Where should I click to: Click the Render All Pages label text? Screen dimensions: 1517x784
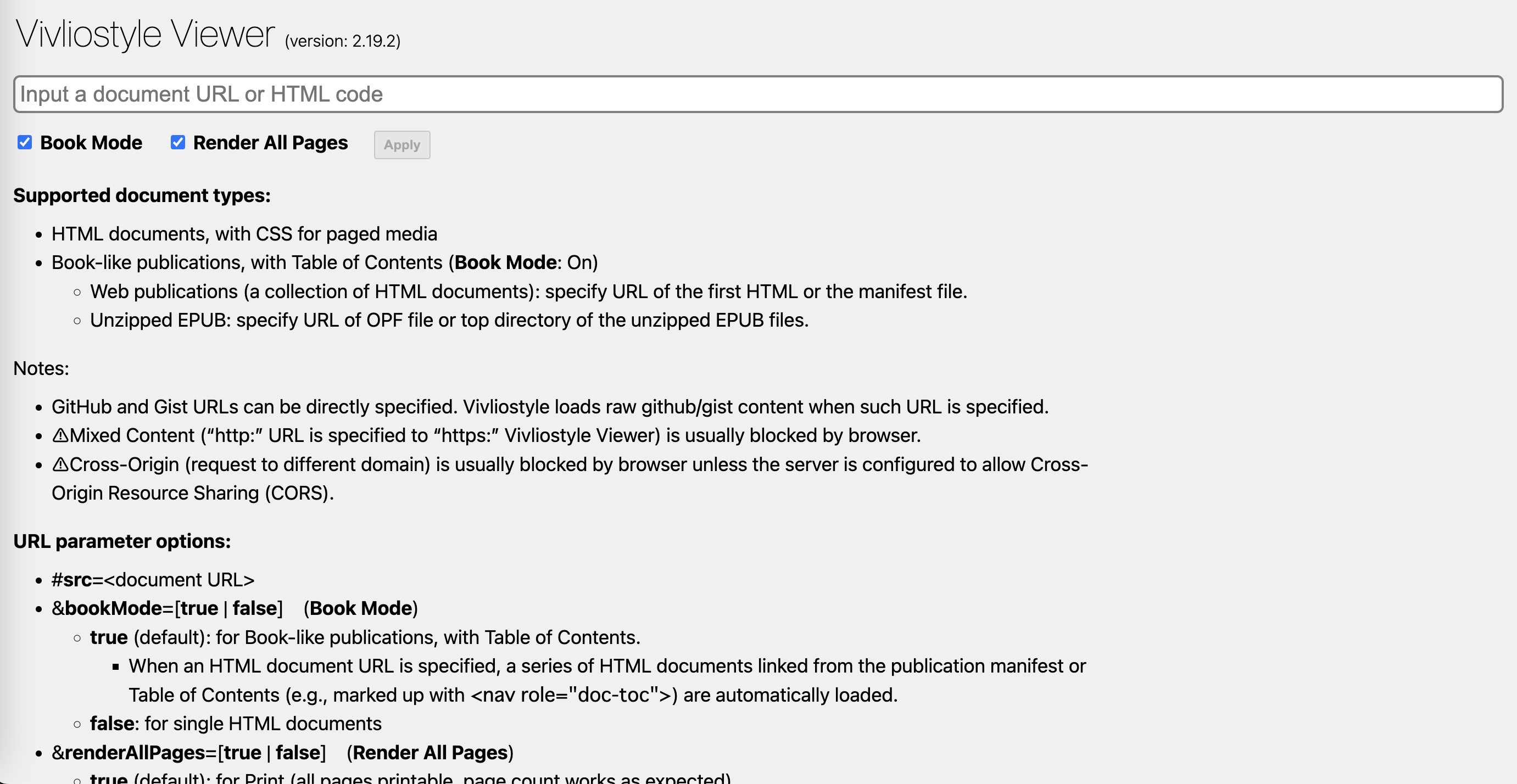(270, 143)
